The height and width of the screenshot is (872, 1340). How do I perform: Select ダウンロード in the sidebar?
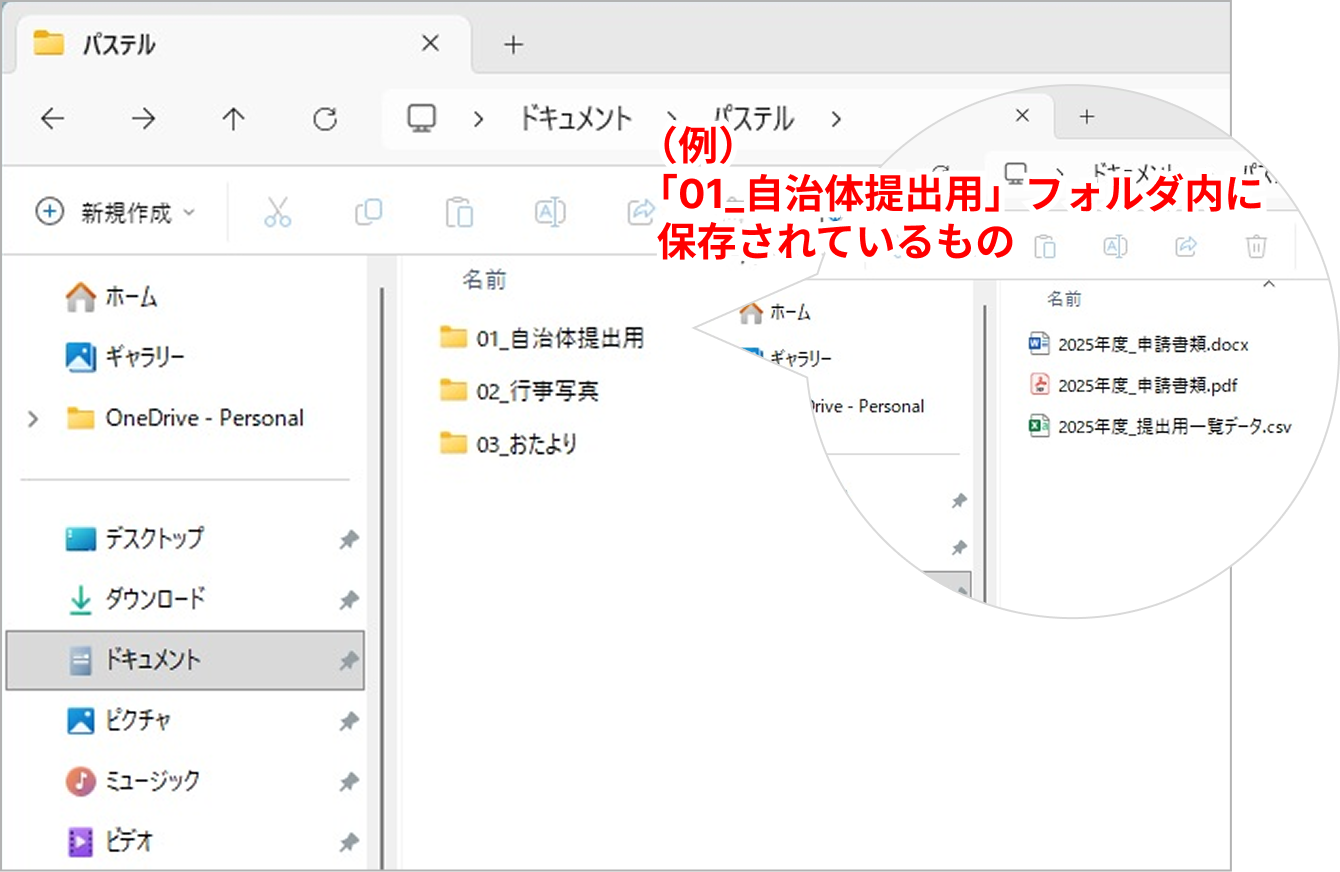[155, 599]
